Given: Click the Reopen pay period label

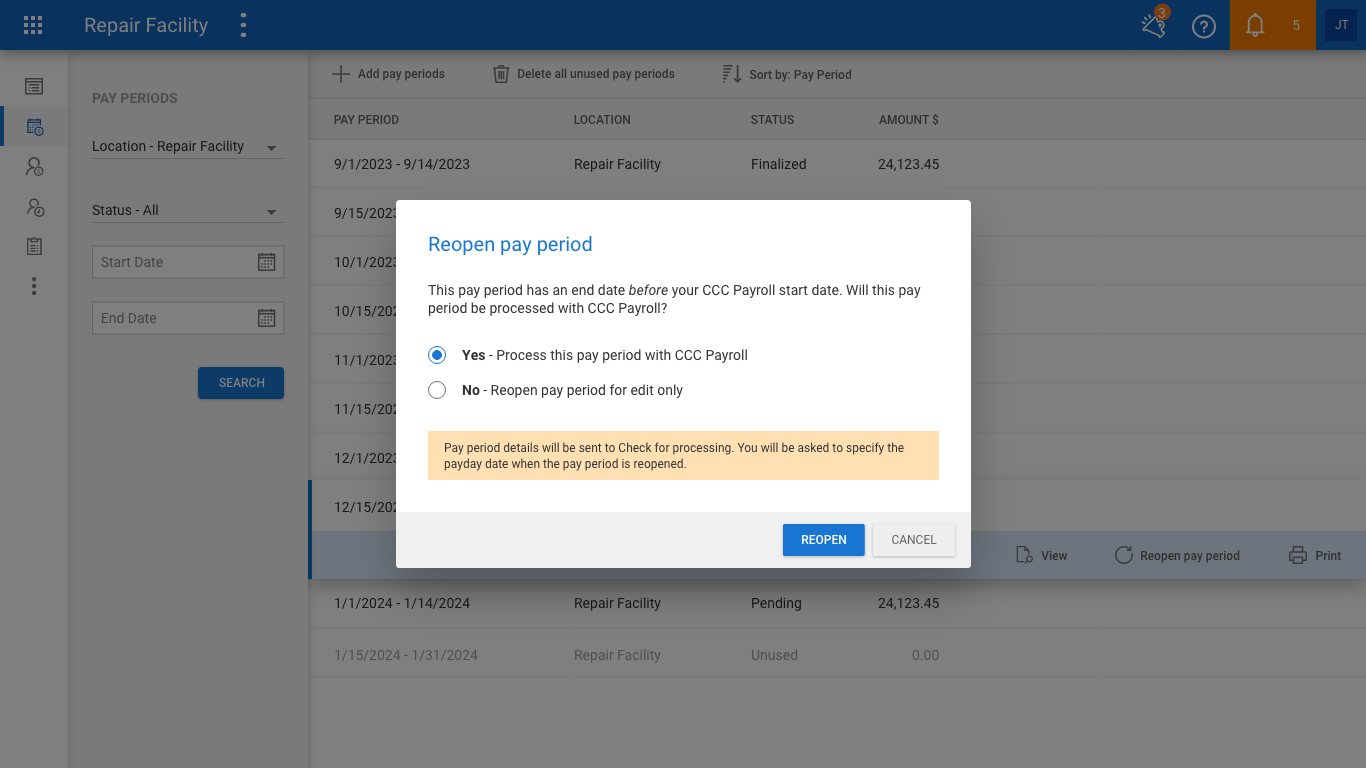Looking at the screenshot, I should (1190, 556).
